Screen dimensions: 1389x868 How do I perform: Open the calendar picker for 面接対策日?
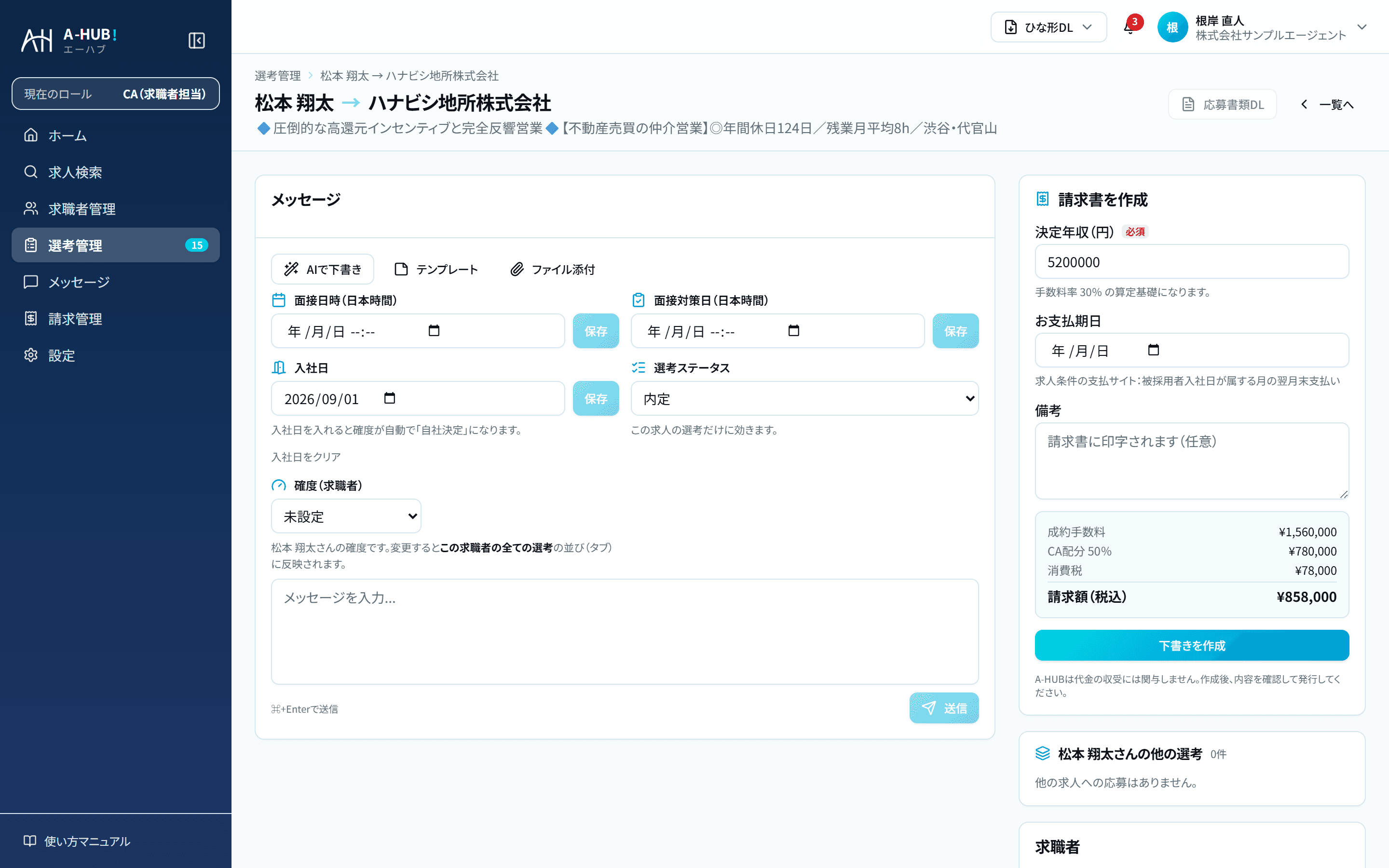click(x=794, y=331)
